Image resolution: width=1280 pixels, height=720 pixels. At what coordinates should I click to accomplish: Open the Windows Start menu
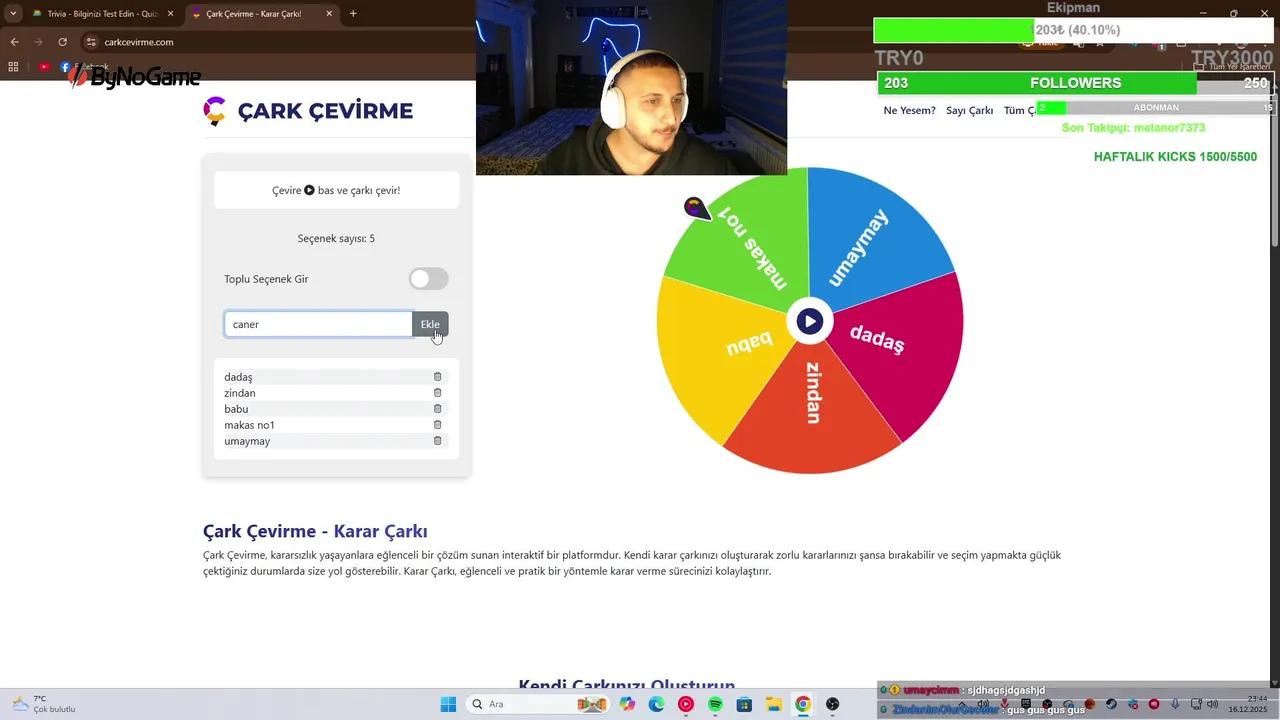(x=448, y=704)
